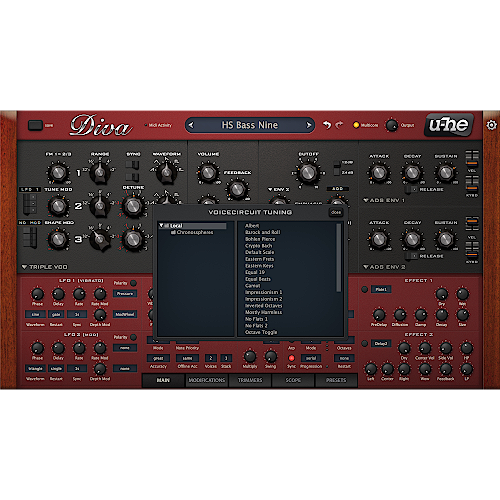The image size is (500, 500).
Task: Turn on the Effect 1 power button
Action: 364,289
